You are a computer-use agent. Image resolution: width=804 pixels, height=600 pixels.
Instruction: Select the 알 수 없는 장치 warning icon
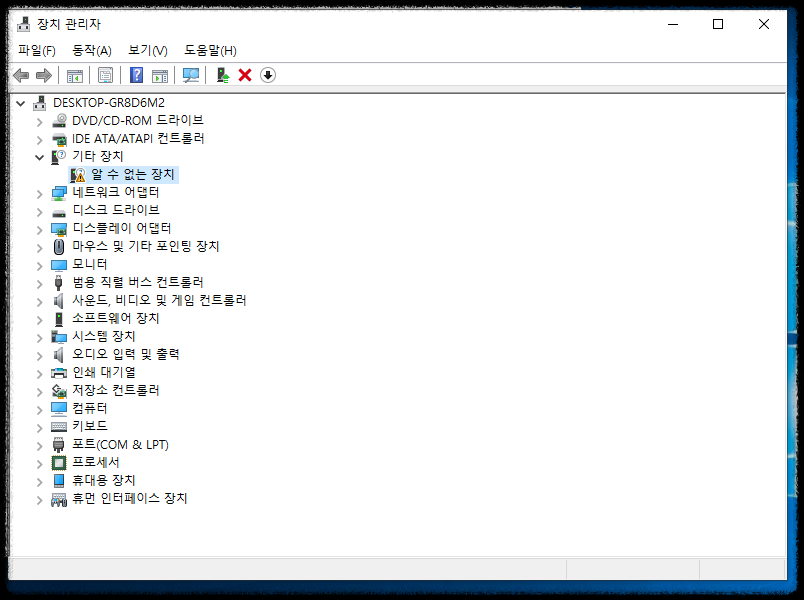coord(78,175)
